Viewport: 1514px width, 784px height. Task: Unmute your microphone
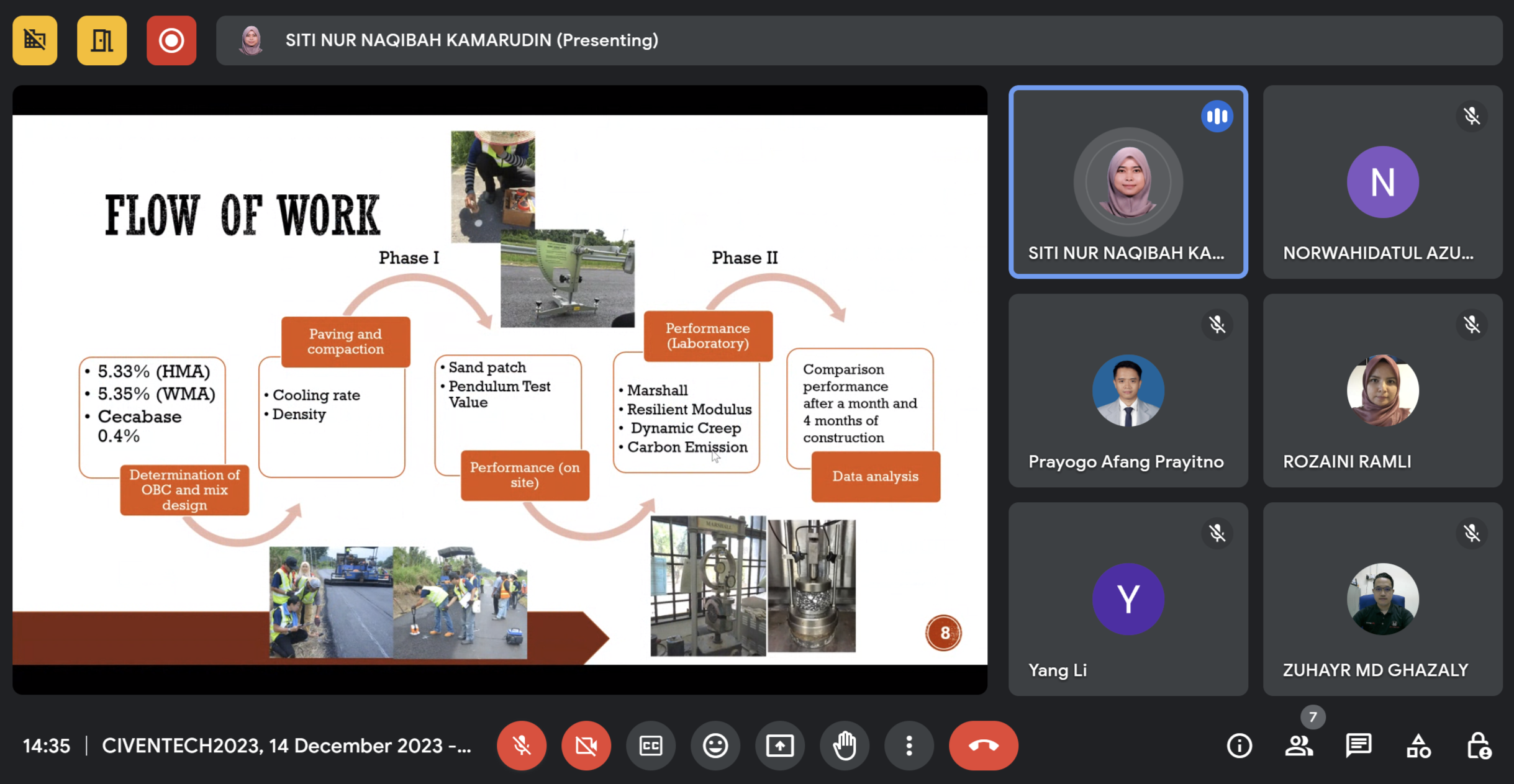(522, 746)
